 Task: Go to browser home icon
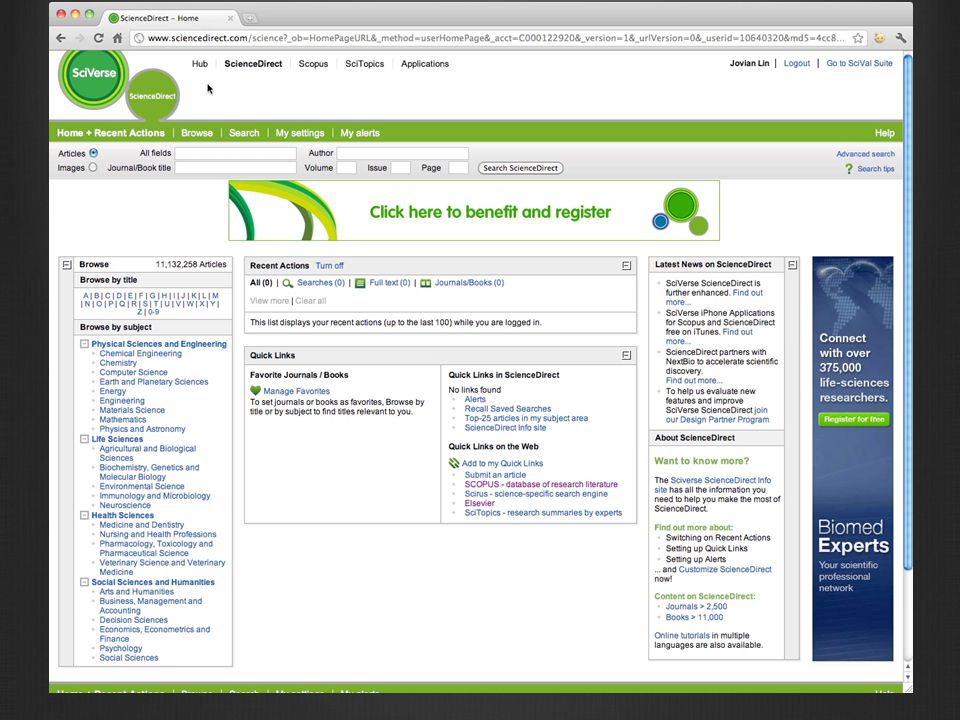pos(118,38)
